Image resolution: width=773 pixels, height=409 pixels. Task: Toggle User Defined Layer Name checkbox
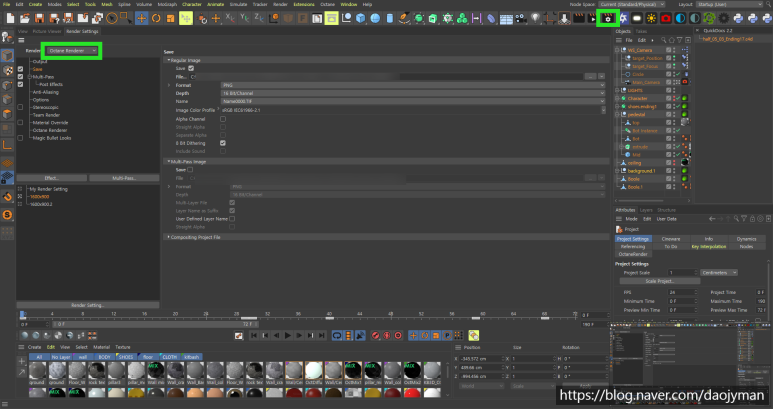[x=232, y=219]
